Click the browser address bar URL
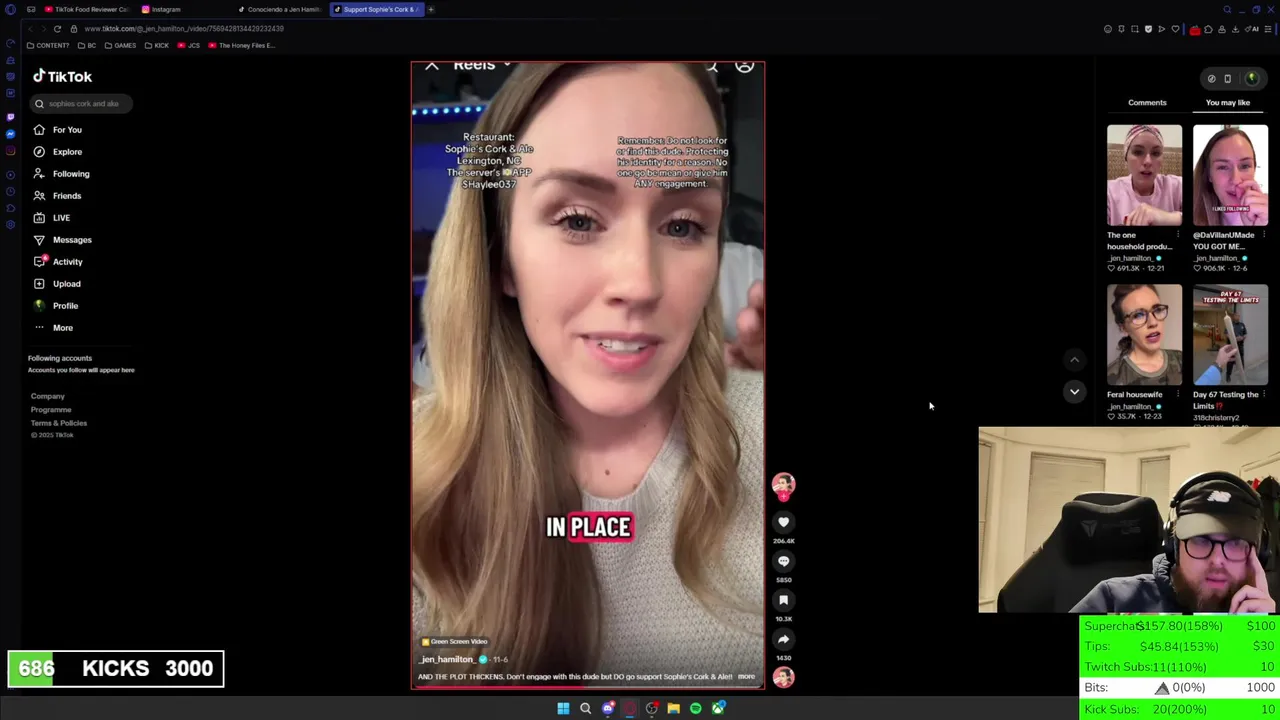 [x=185, y=29]
